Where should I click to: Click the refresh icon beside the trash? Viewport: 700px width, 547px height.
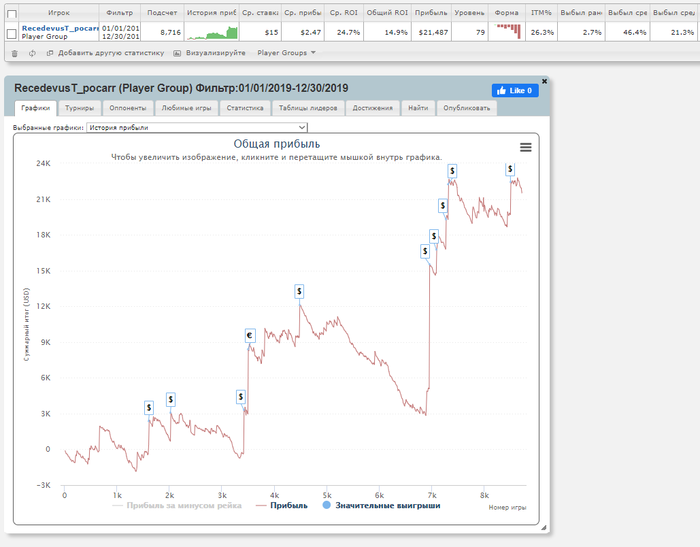pos(32,53)
